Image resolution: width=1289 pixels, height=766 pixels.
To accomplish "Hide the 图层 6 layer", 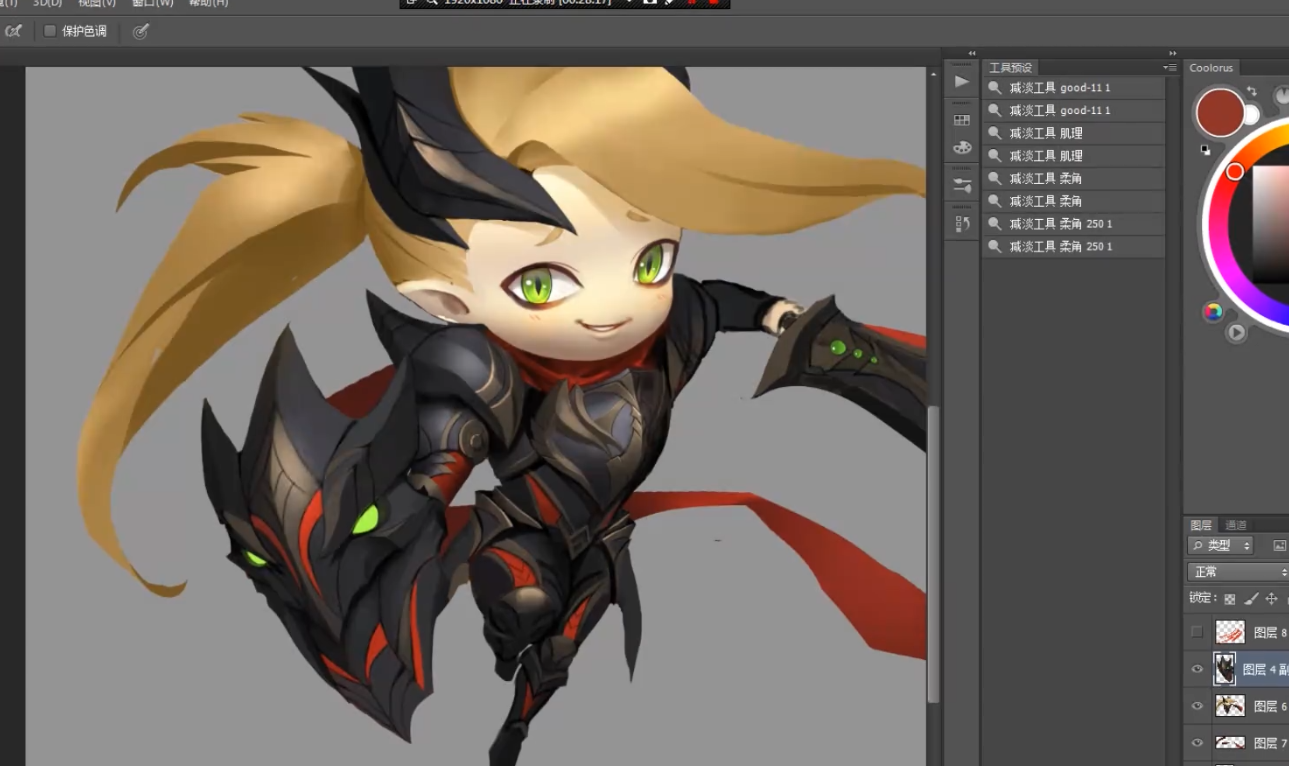I will coord(1197,706).
